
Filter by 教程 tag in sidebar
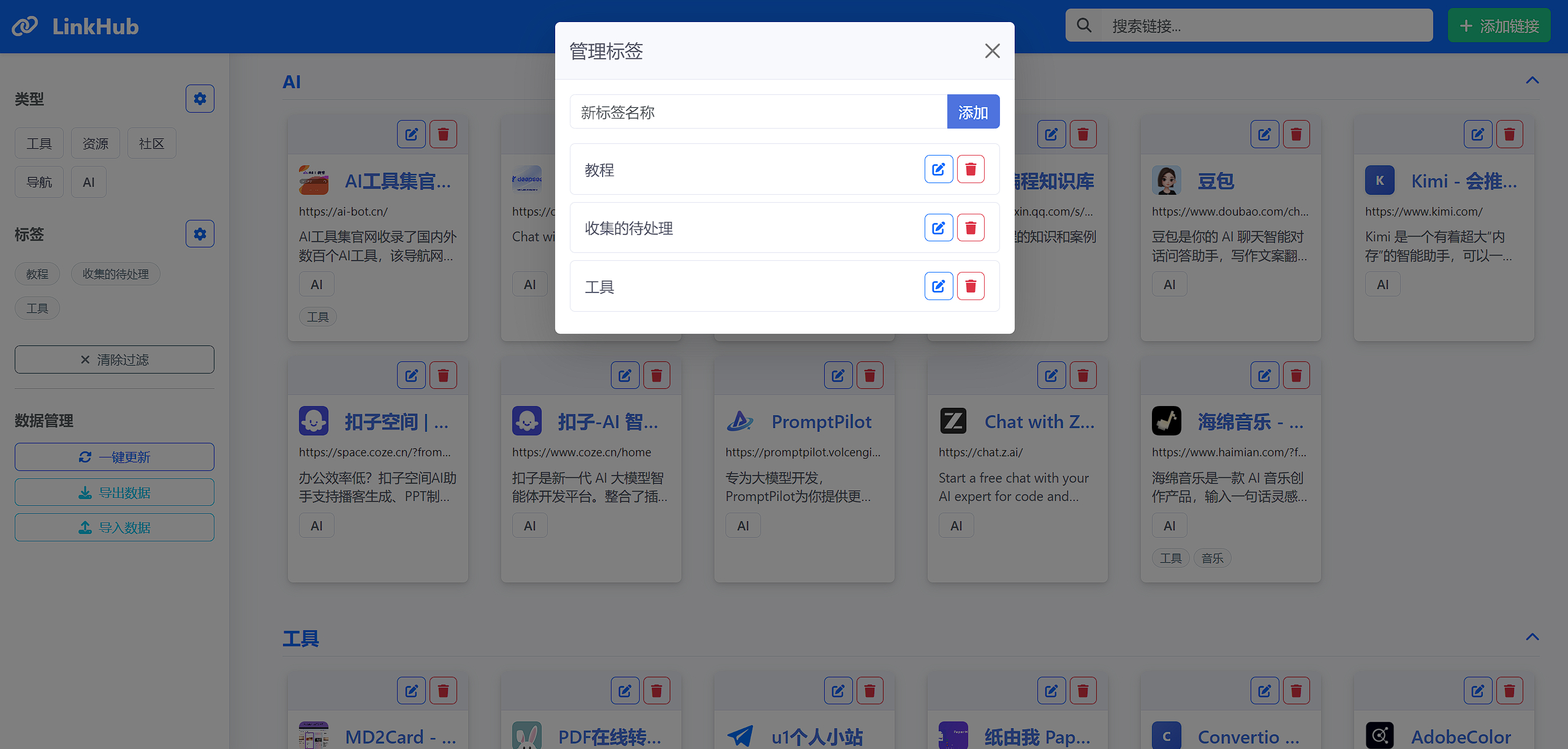[x=37, y=274]
